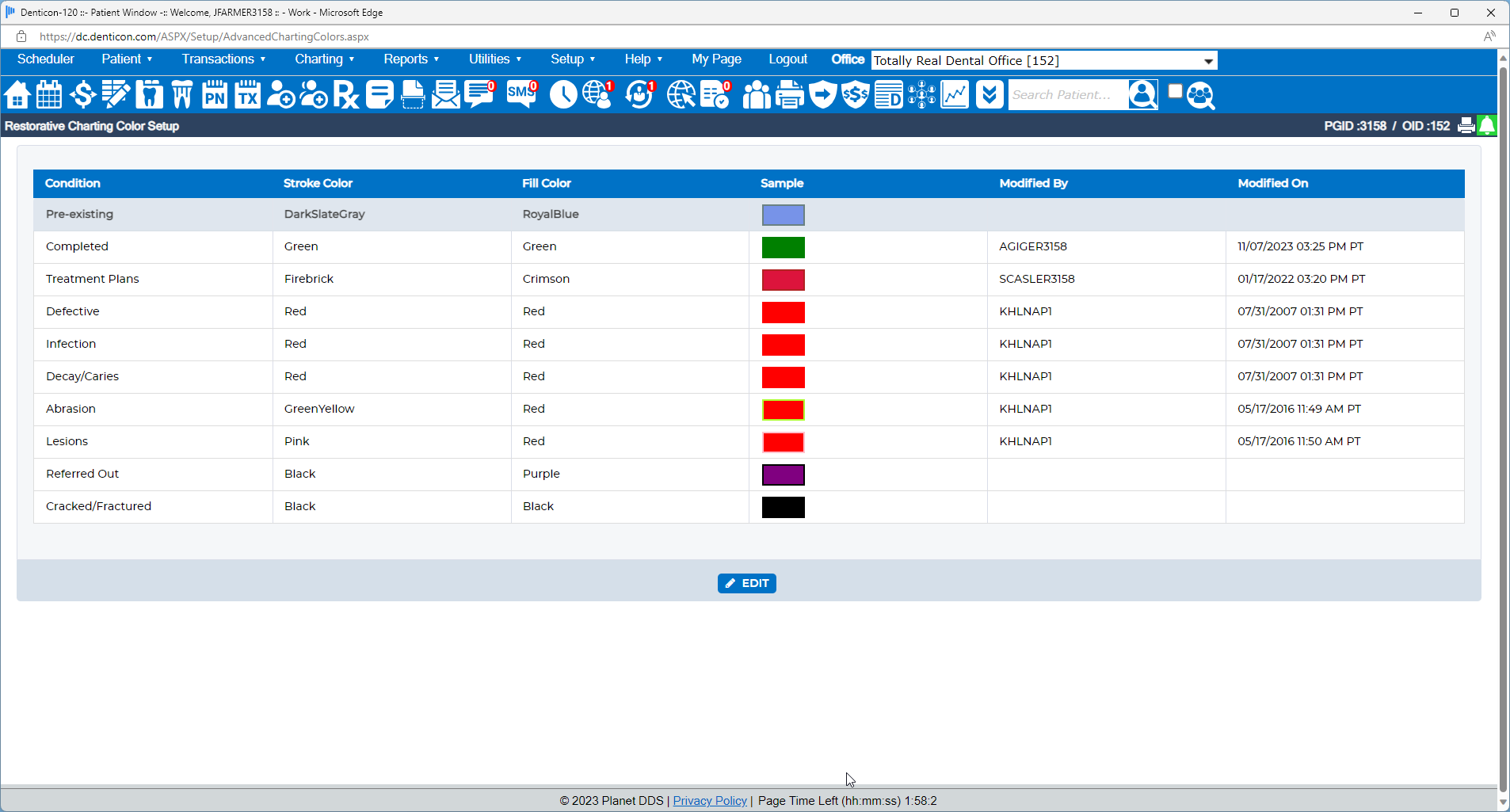Viewport: 1510px width, 812px height.
Task: Open the Privacy Policy link
Action: [x=709, y=801]
